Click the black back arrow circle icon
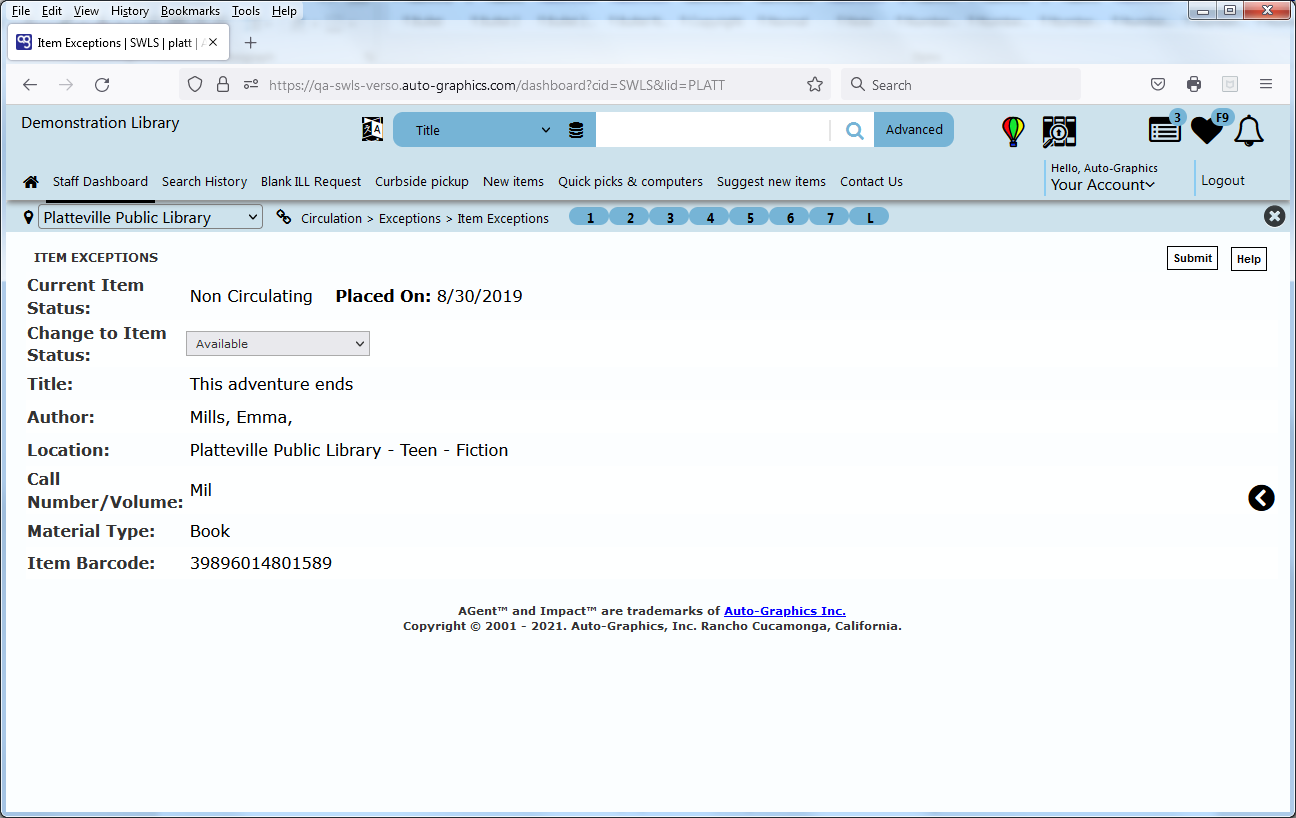 [1261, 498]
